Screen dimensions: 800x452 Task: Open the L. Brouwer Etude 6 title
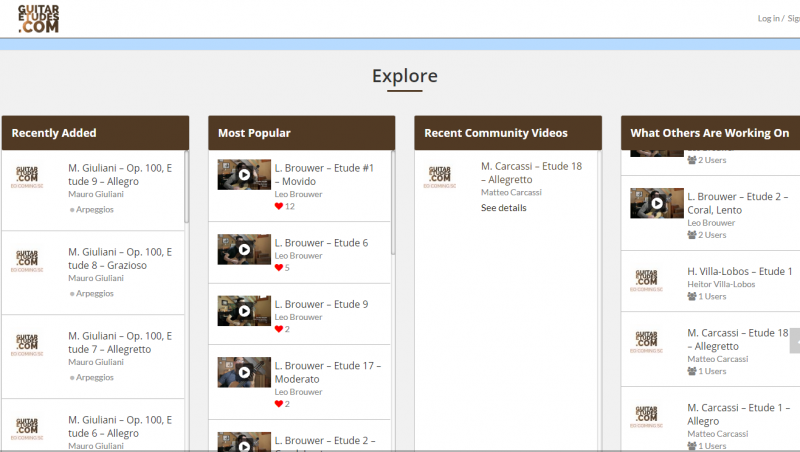coord(321,243)
